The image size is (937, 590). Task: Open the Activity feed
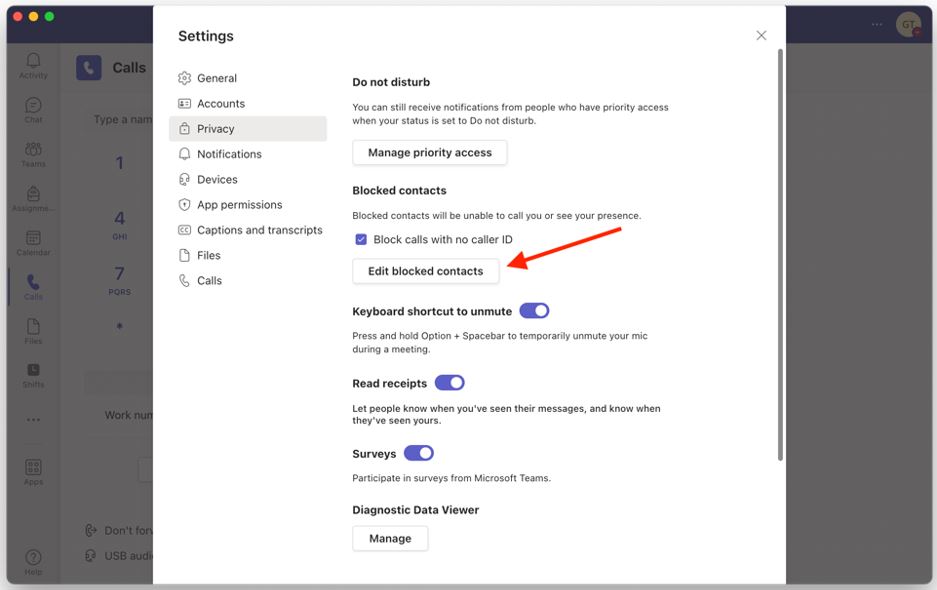click(33, 63)
